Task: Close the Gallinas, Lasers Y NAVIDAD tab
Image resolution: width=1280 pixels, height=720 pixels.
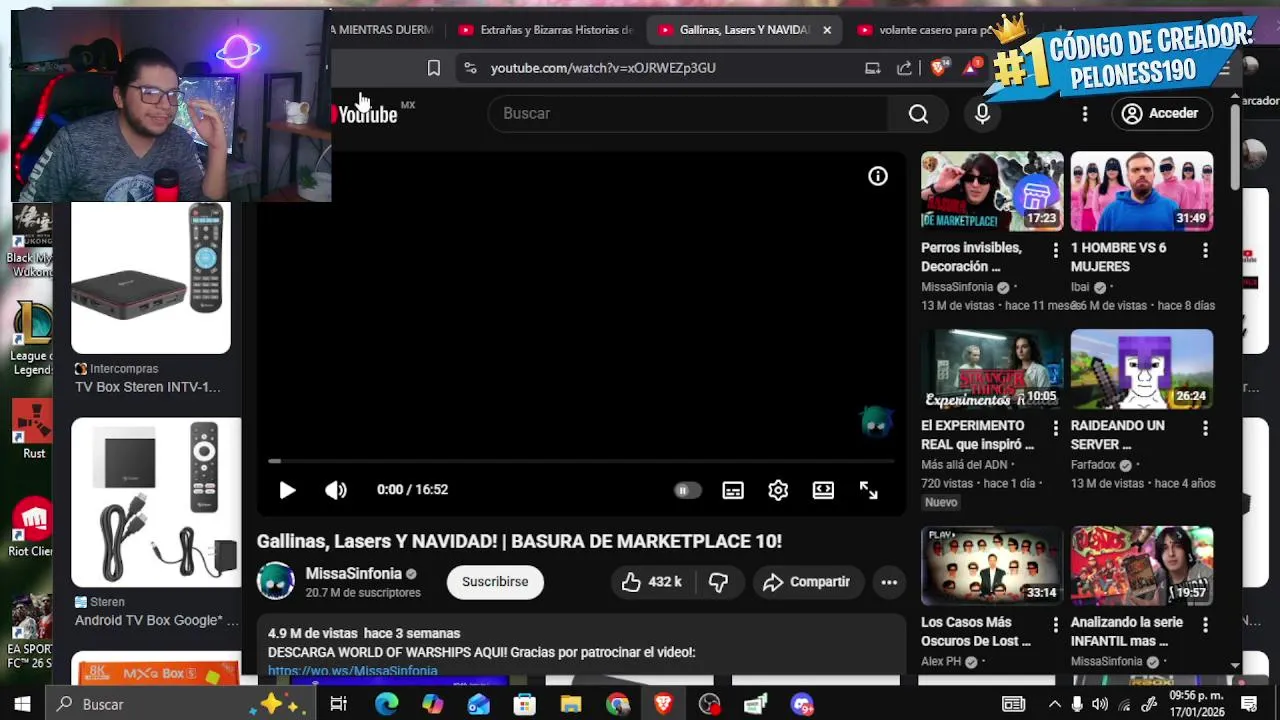Action: click(x=827, y=30)
